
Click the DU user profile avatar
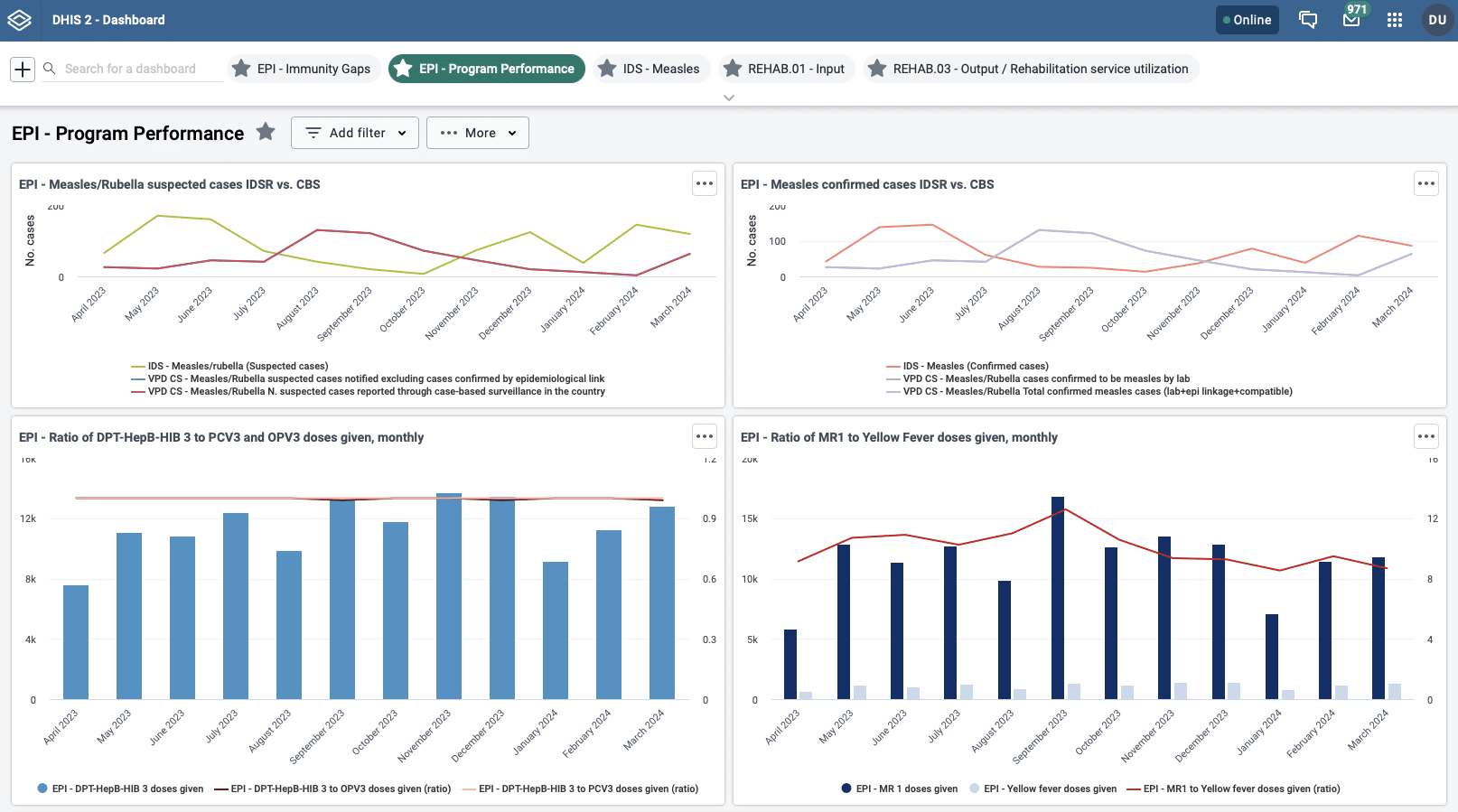pyautogui.click(x=1437, y=20)
